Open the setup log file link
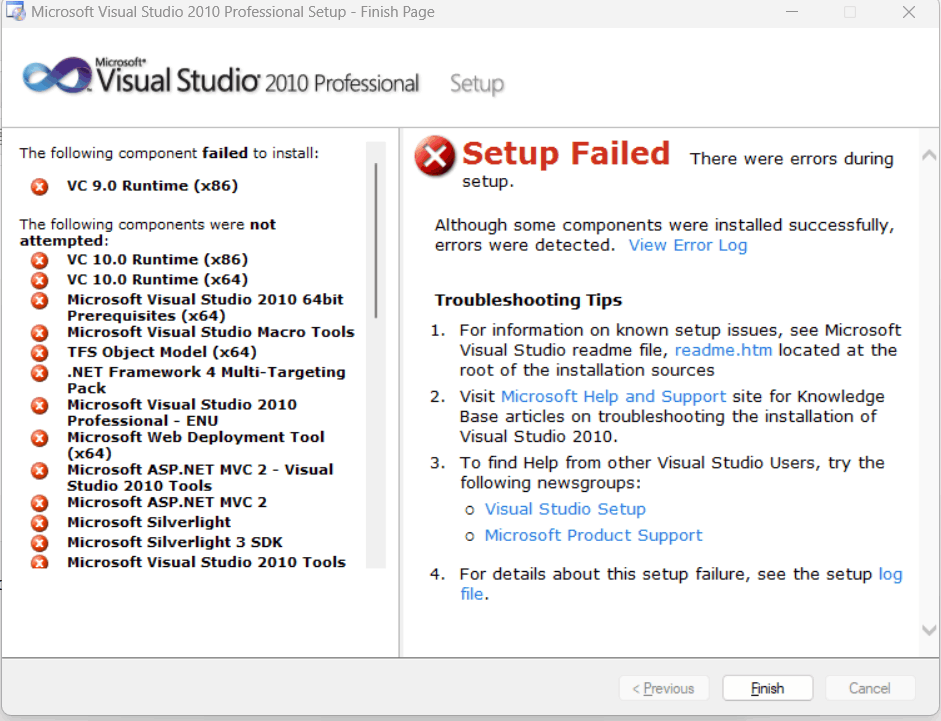Viewport: 941px width, 721px height. pyautogui.click(x=889, y=574)
